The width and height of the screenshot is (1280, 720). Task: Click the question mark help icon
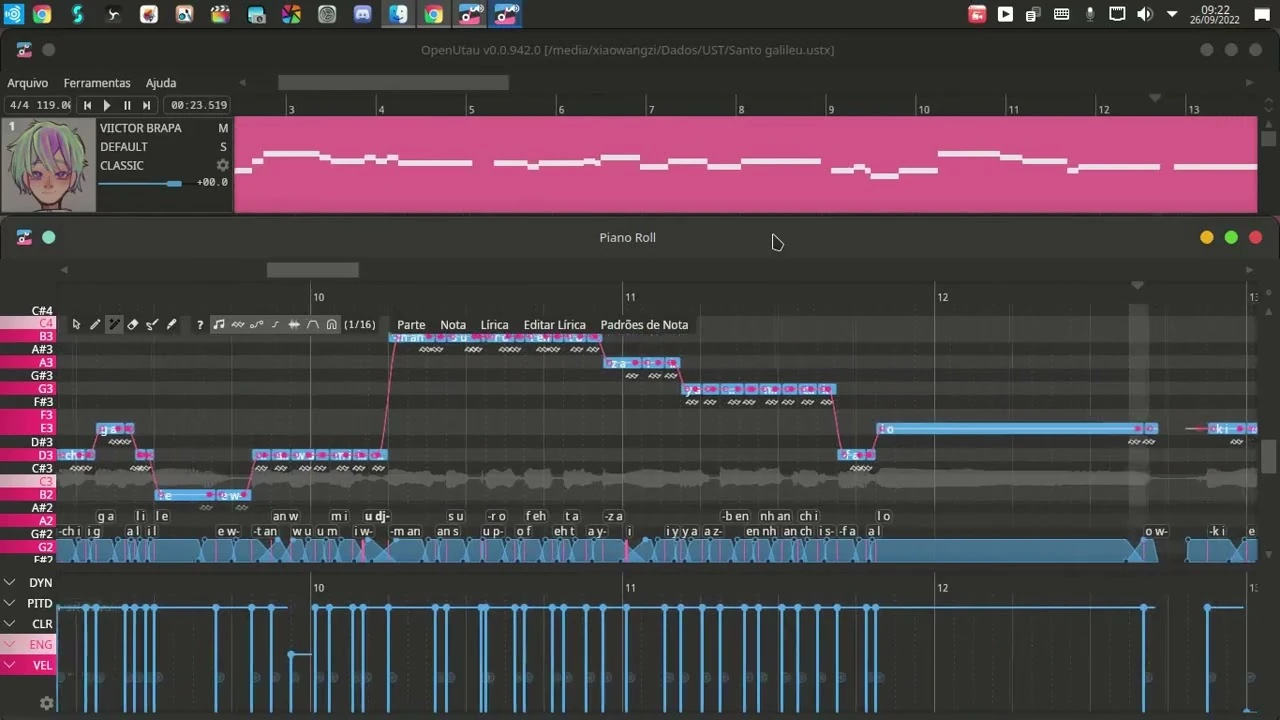(200, 325)
